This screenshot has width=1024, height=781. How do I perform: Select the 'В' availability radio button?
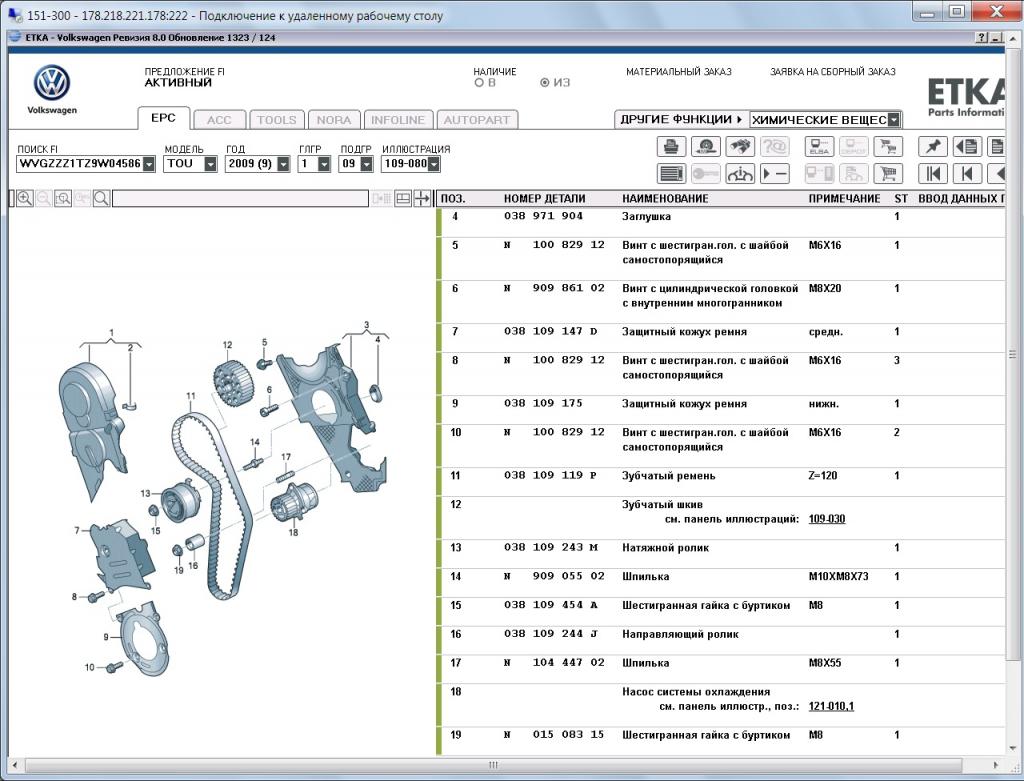[479, 83]
